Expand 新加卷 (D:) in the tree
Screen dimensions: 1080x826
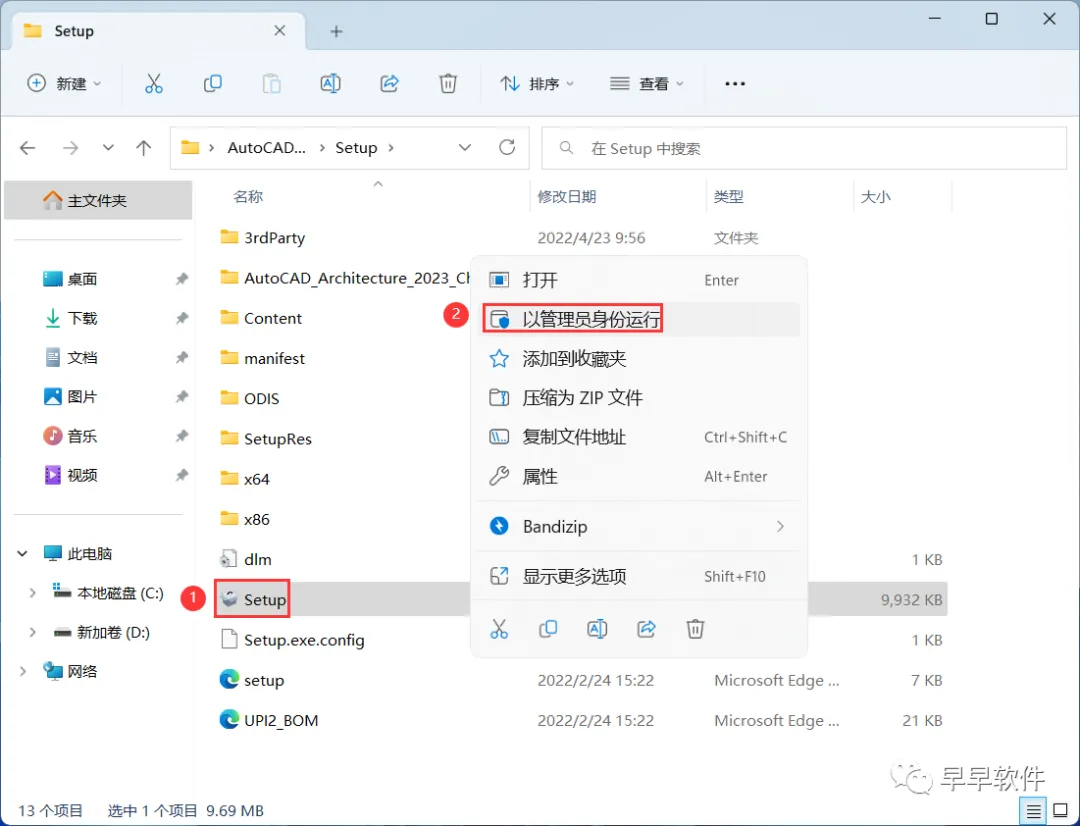(32, 632)
